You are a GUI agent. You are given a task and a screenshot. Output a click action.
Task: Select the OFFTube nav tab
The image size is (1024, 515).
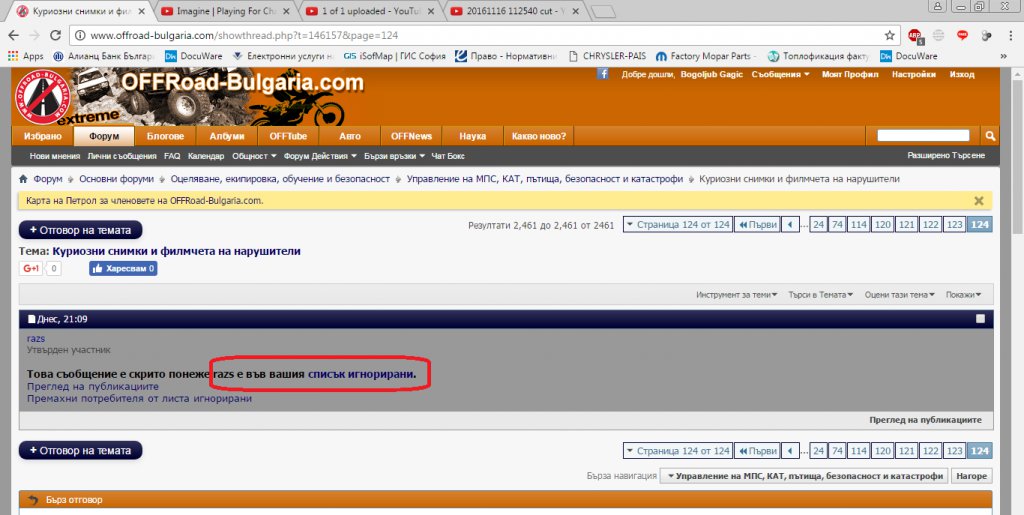(x=288, y=136)
